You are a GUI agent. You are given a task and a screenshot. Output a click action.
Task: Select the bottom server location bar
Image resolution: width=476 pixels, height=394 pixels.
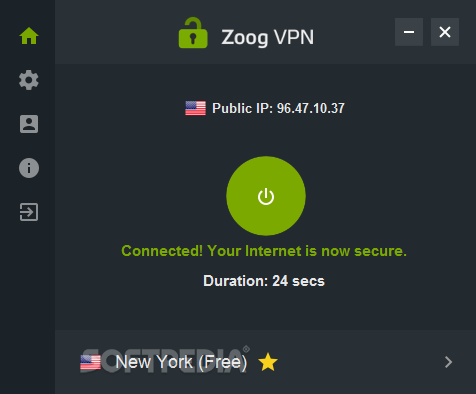[x=265, y=362]
